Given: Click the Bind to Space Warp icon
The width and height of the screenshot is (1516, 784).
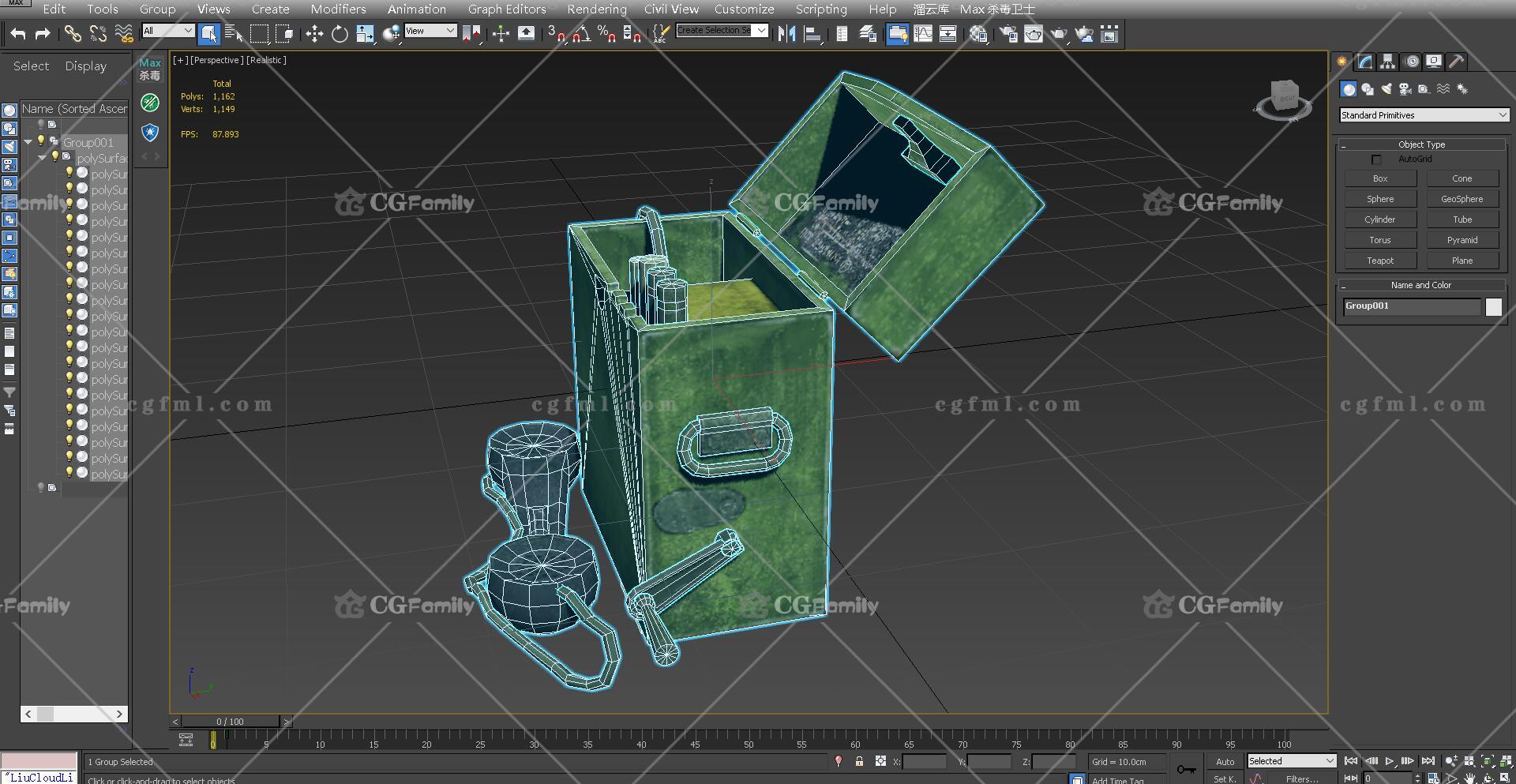Looking at the screenshot, I should (124, 33).
